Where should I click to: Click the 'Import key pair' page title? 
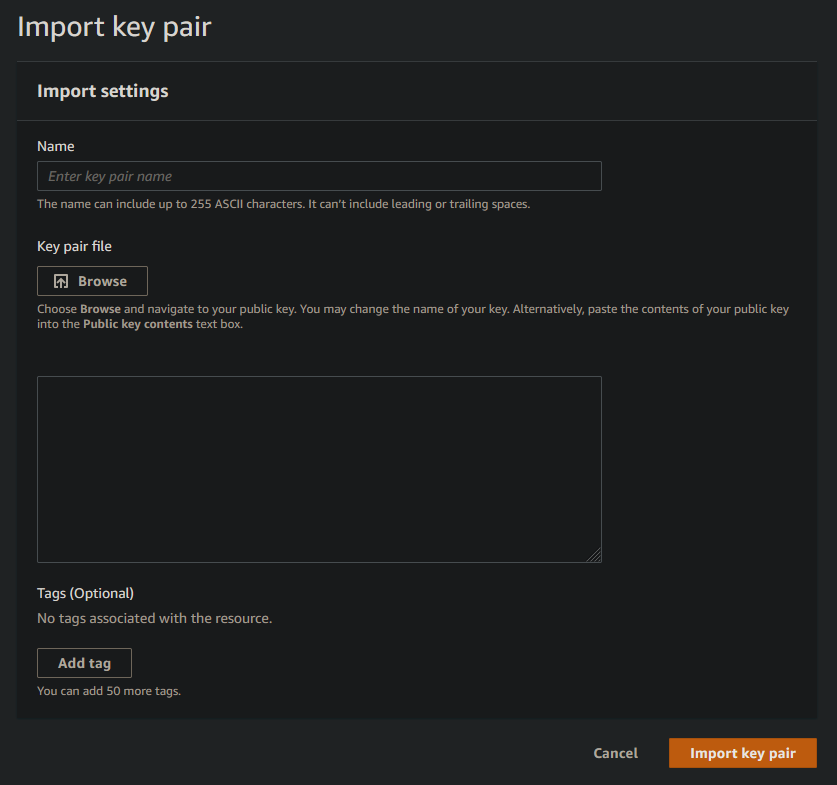114,27
